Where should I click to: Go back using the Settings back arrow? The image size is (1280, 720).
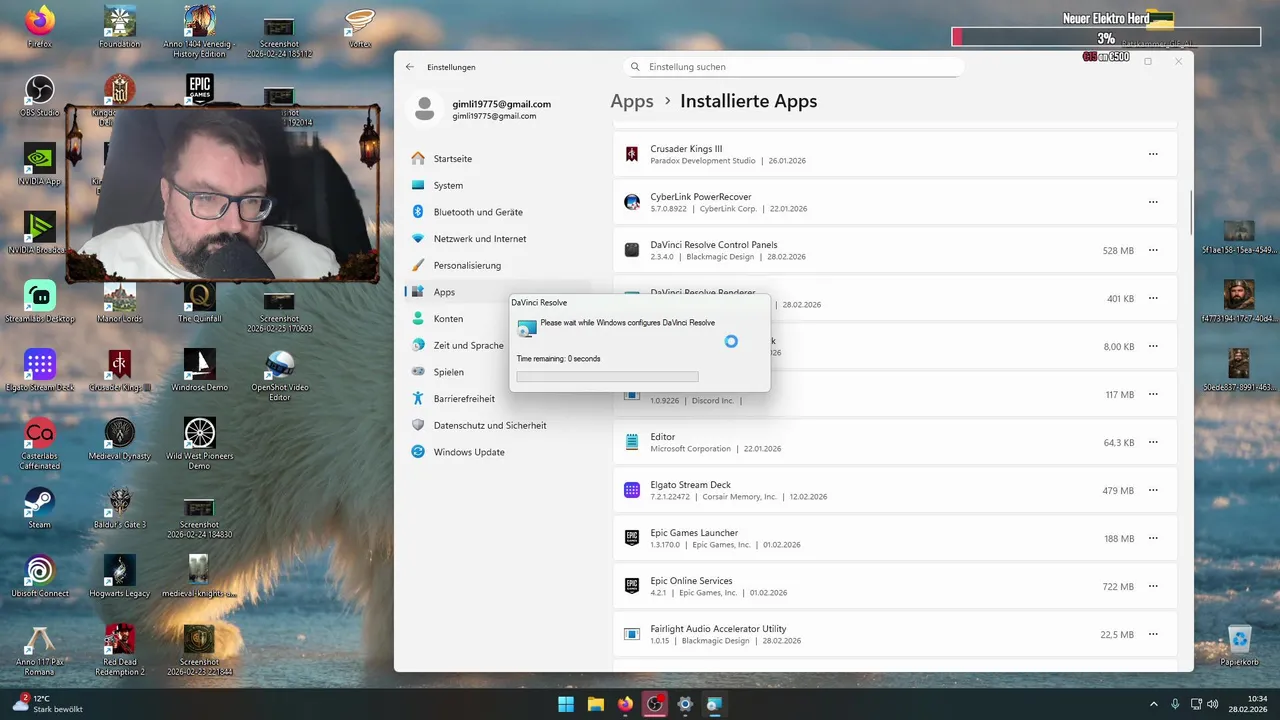pyautogui.click(x=409, y=67)
